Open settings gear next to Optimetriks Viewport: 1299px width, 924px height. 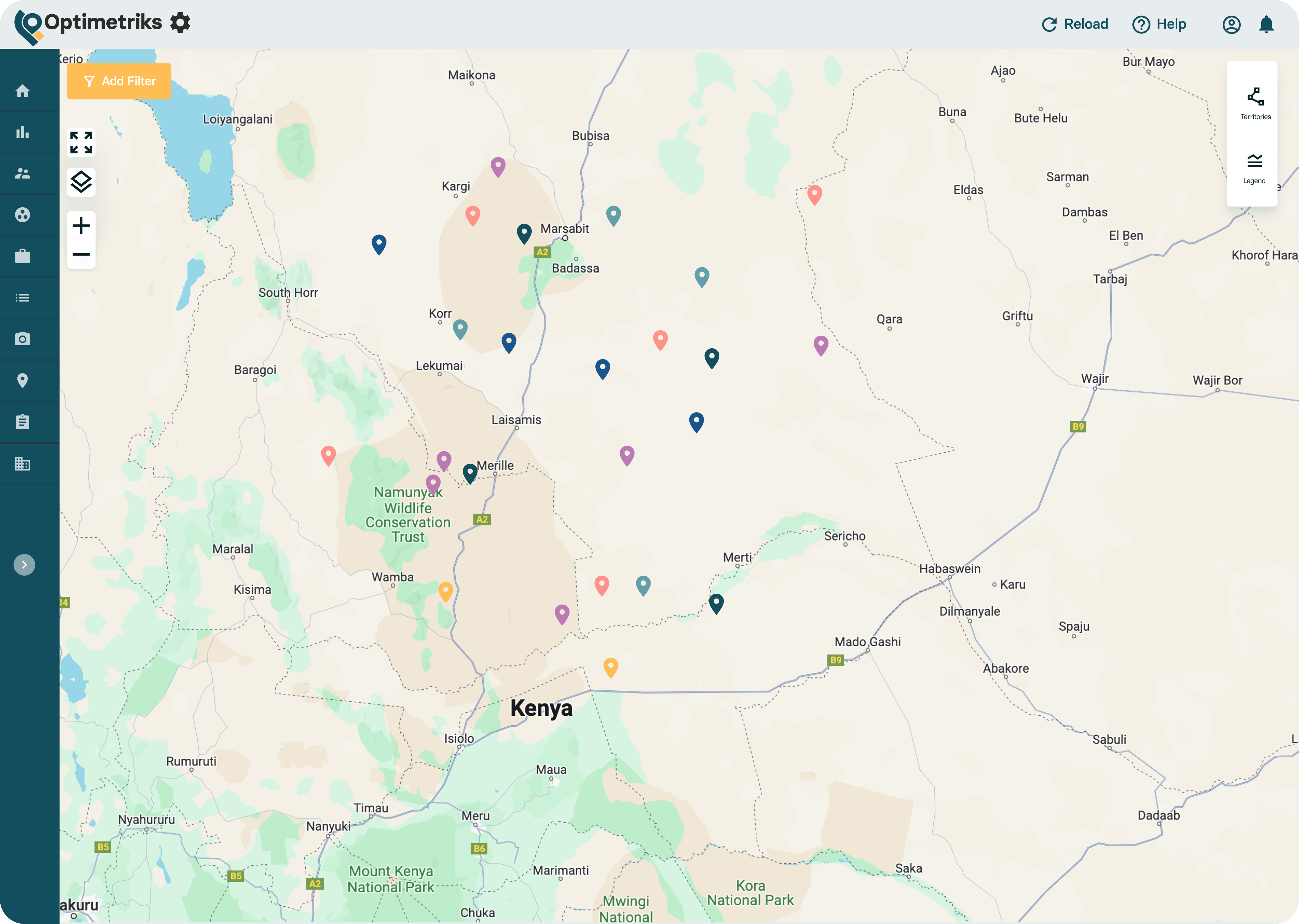coord(180,23)
